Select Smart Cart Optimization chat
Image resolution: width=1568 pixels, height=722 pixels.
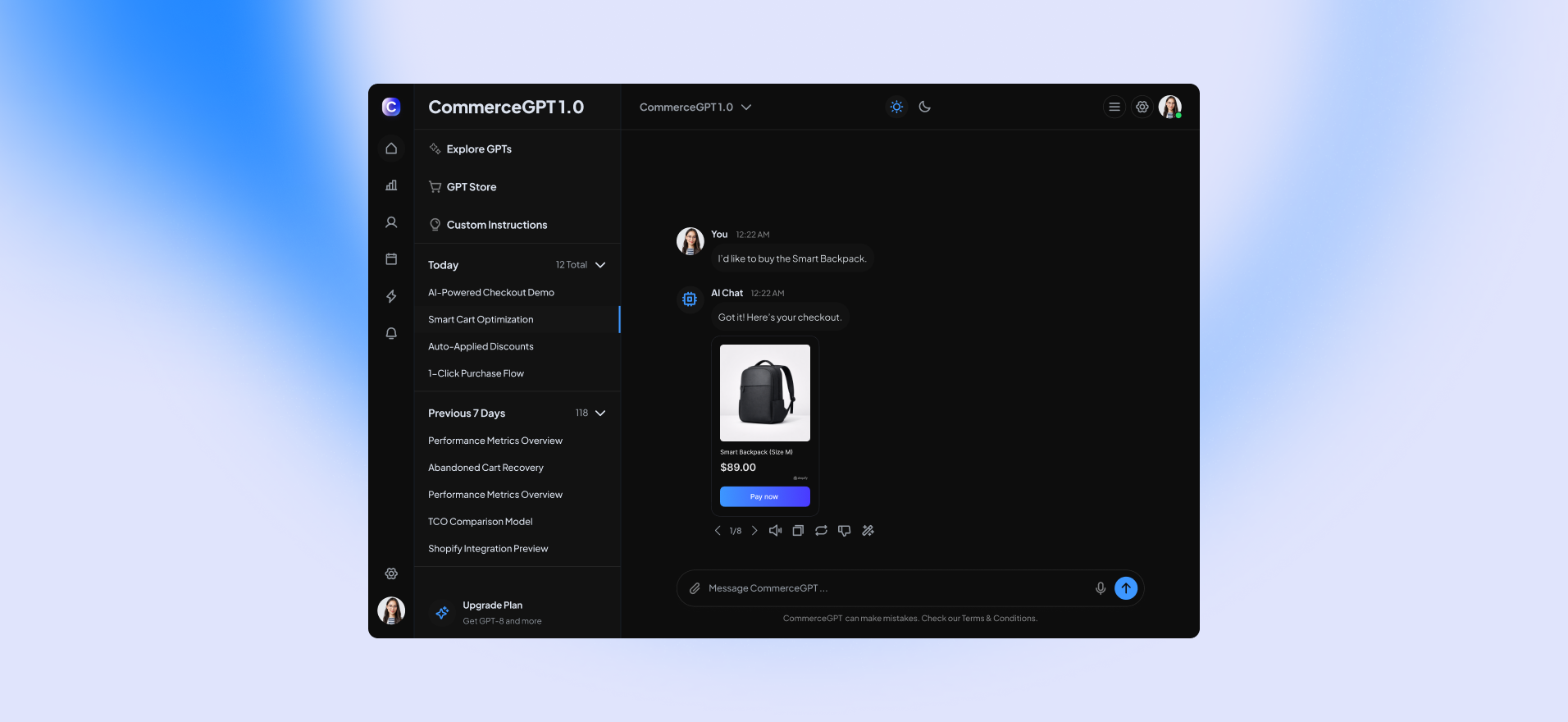[517, 320]
